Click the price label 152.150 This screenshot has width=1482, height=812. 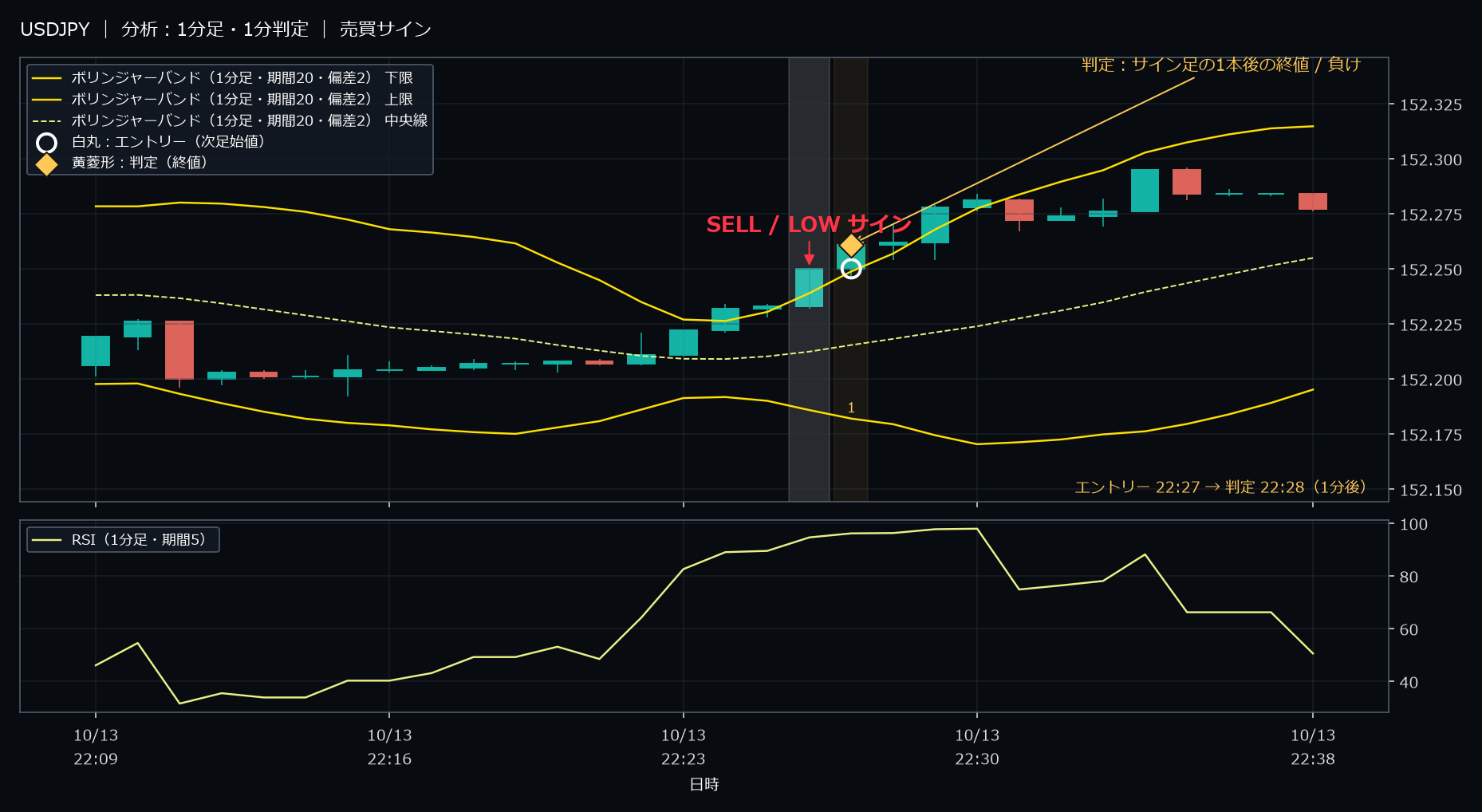(x=1431, y=490)
